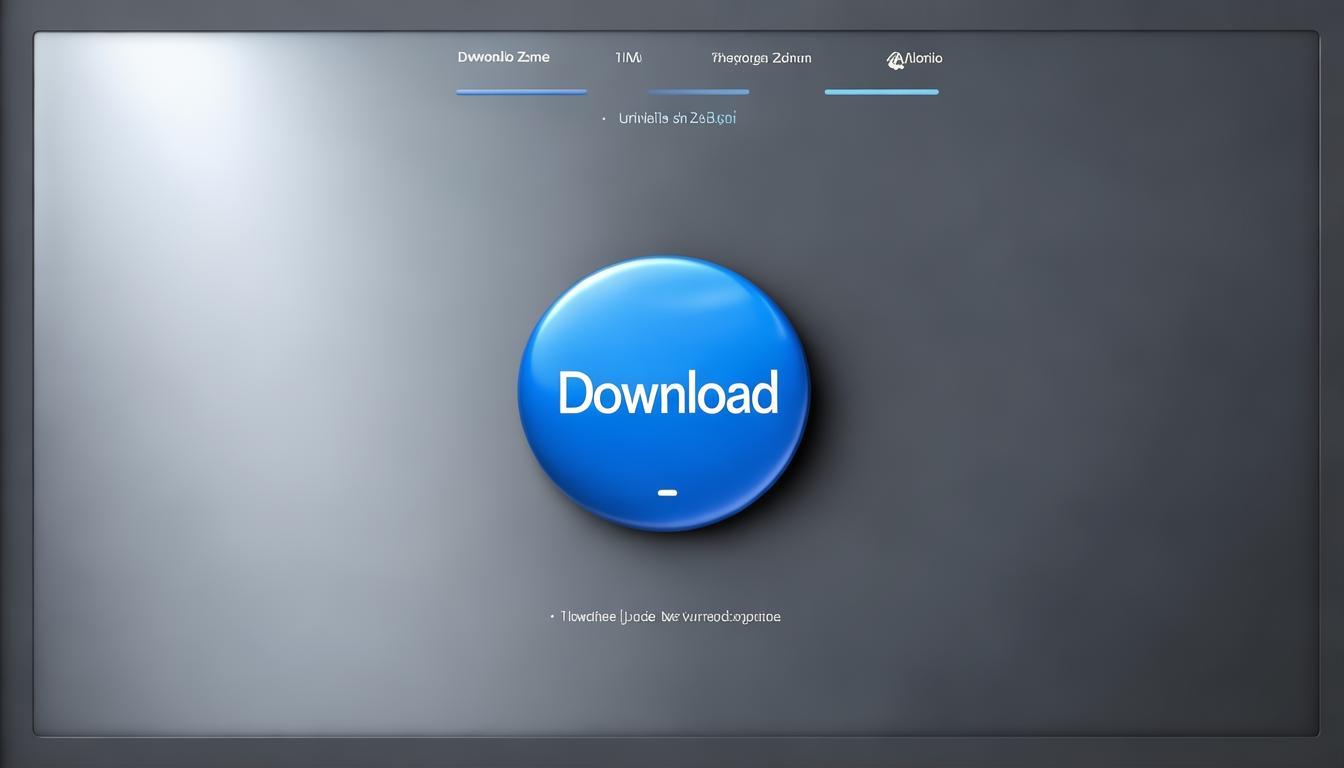Click the bullet before Urinialle sh ZeB.col

604,118
